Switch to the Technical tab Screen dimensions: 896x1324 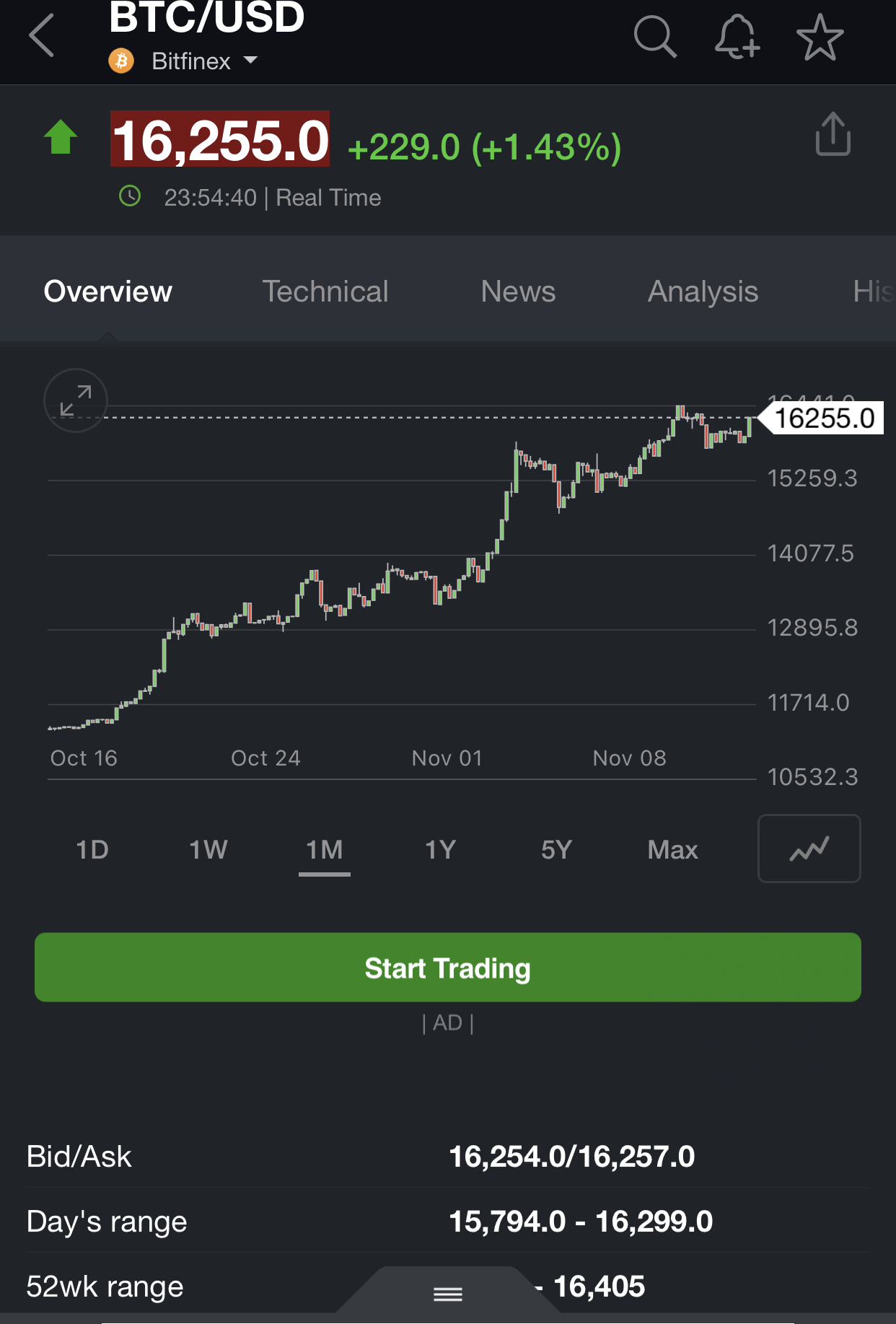pos(325,291)
